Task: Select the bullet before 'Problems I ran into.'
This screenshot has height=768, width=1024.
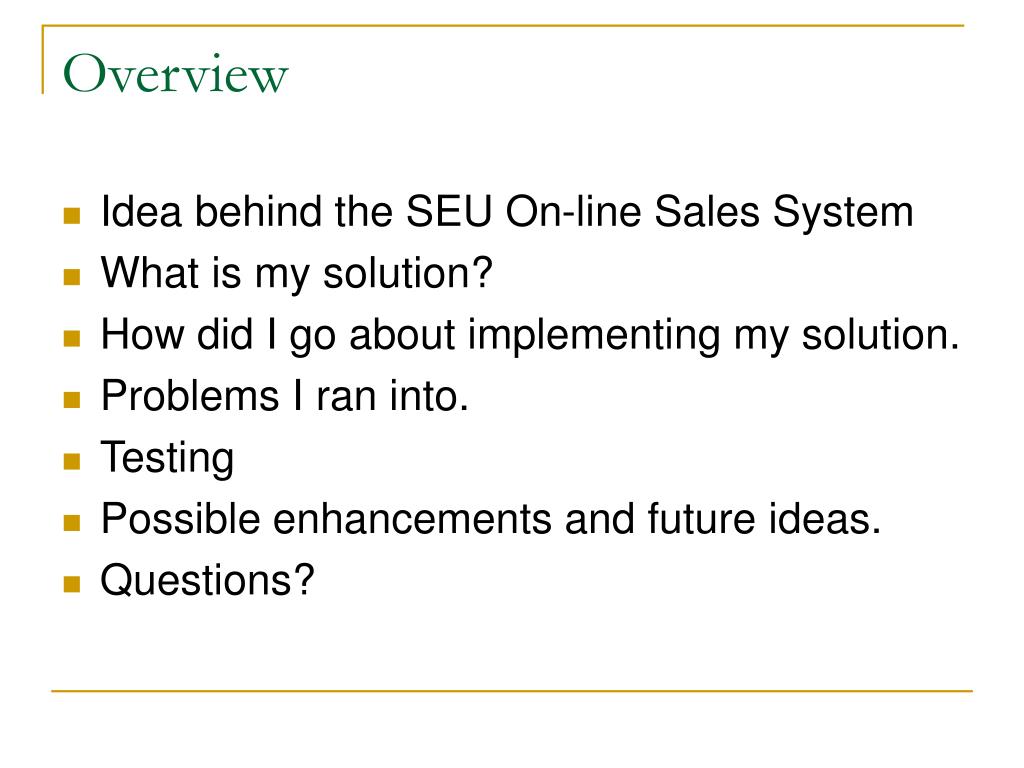Action: coord(72,400)
